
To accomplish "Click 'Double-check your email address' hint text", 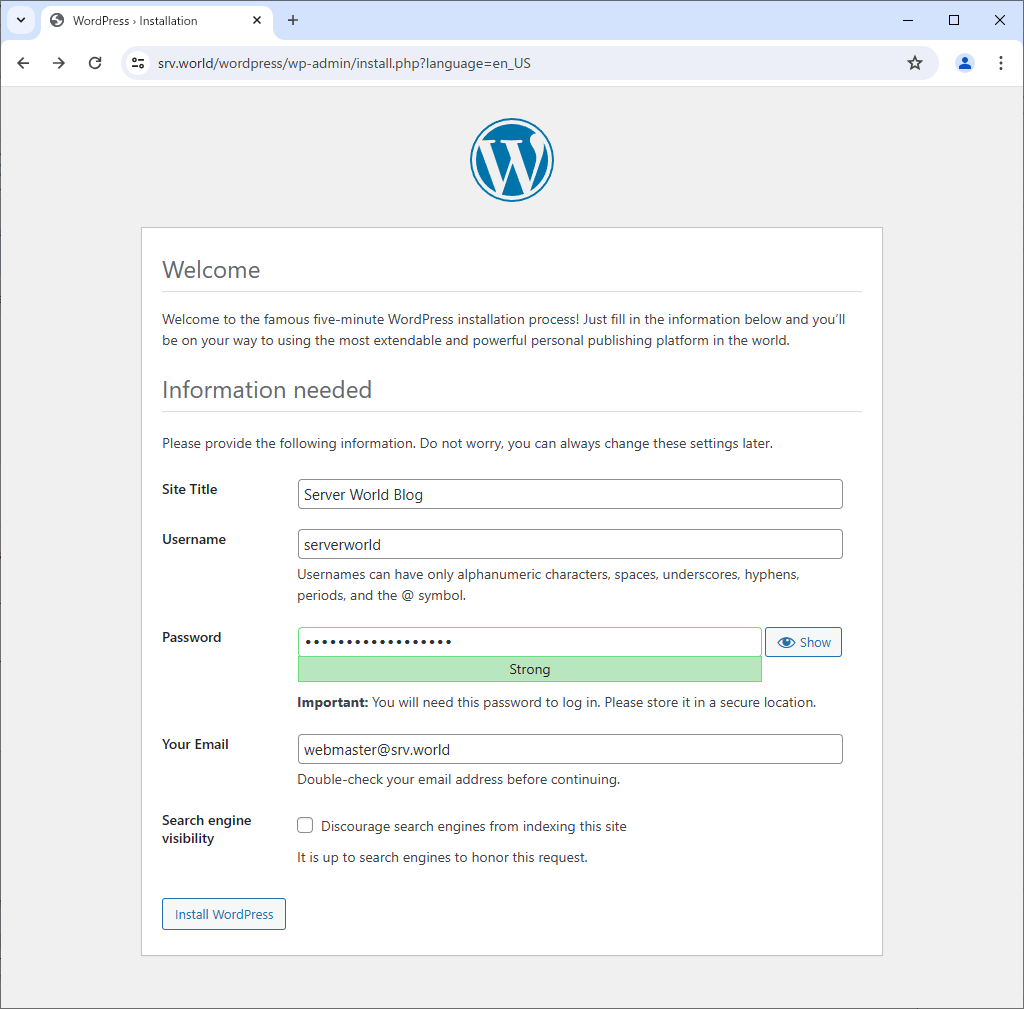I will pos(458,779).
